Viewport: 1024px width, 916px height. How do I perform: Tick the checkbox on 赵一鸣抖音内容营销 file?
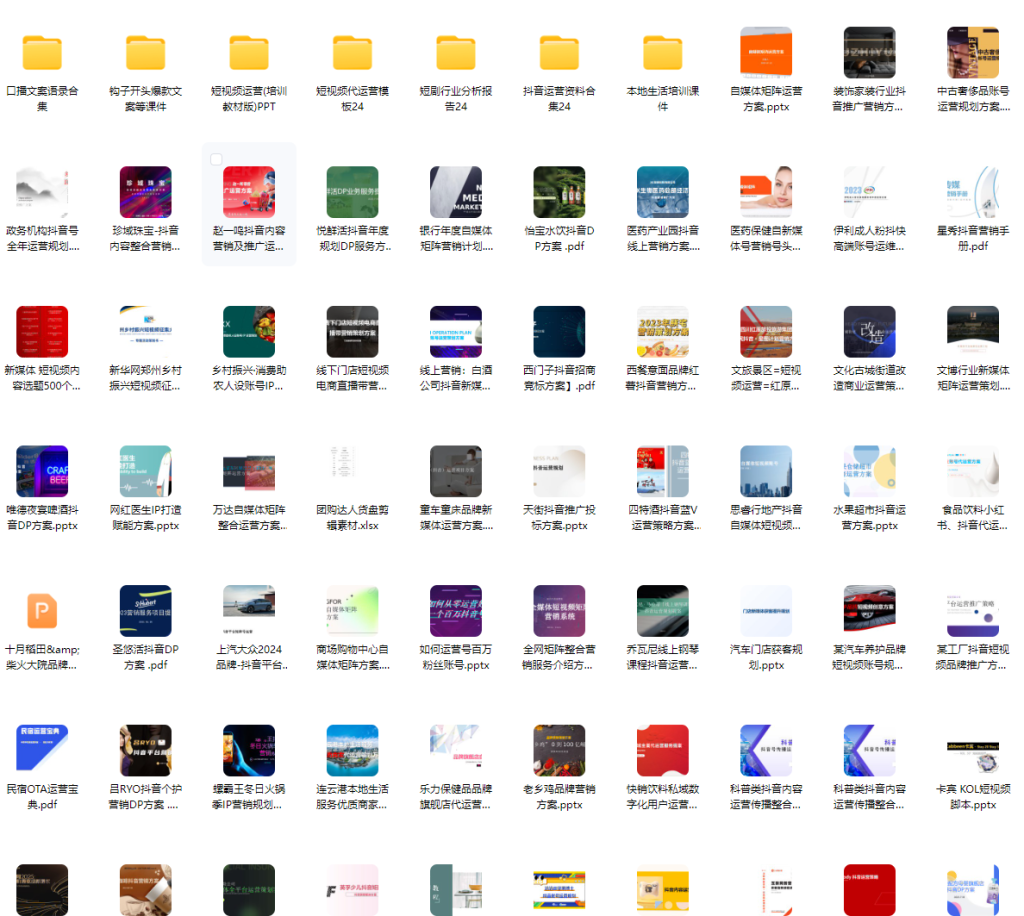(x=217, y=159)
